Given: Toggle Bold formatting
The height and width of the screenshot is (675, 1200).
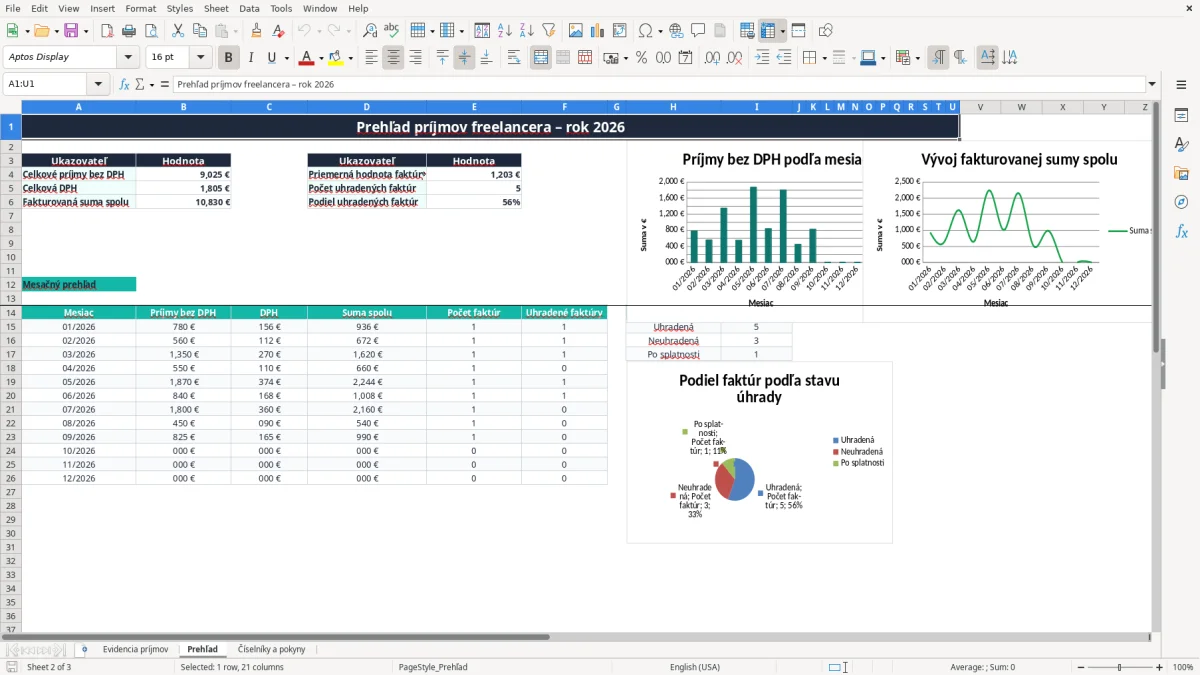Looking at the screenshot, I should pyautogui.click(x=229, y=58).
